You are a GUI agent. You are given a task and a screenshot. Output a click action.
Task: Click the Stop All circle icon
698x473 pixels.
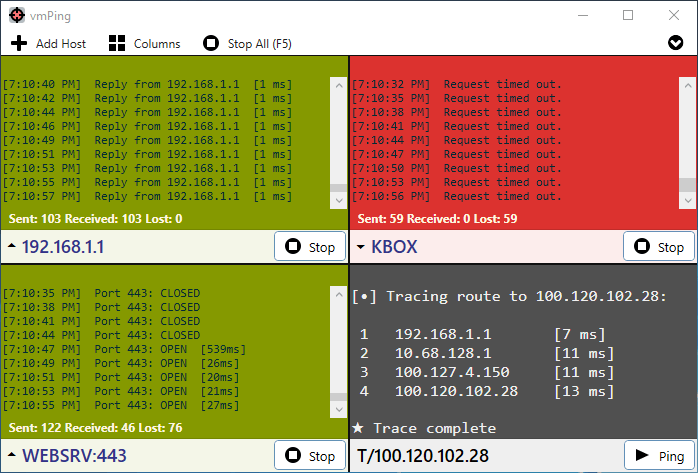tap(210, 43)
